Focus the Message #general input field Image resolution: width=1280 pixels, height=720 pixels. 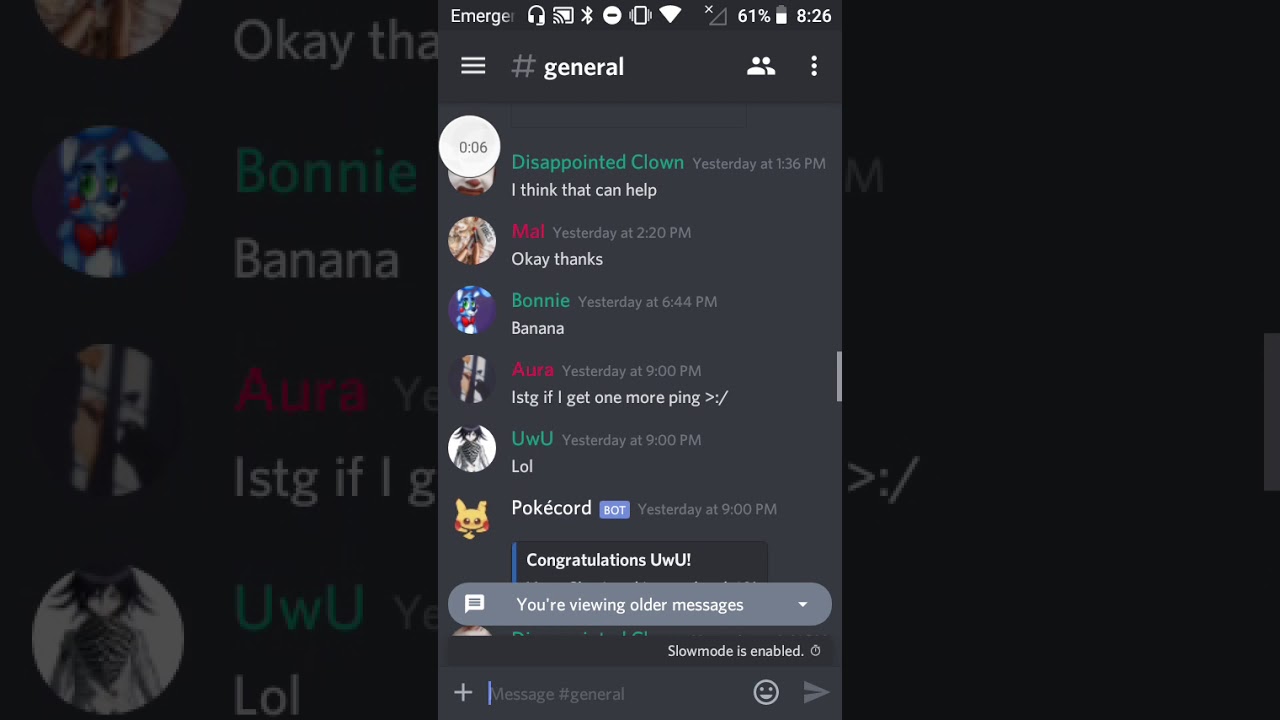pyautogui.click(x=615, y=693)
